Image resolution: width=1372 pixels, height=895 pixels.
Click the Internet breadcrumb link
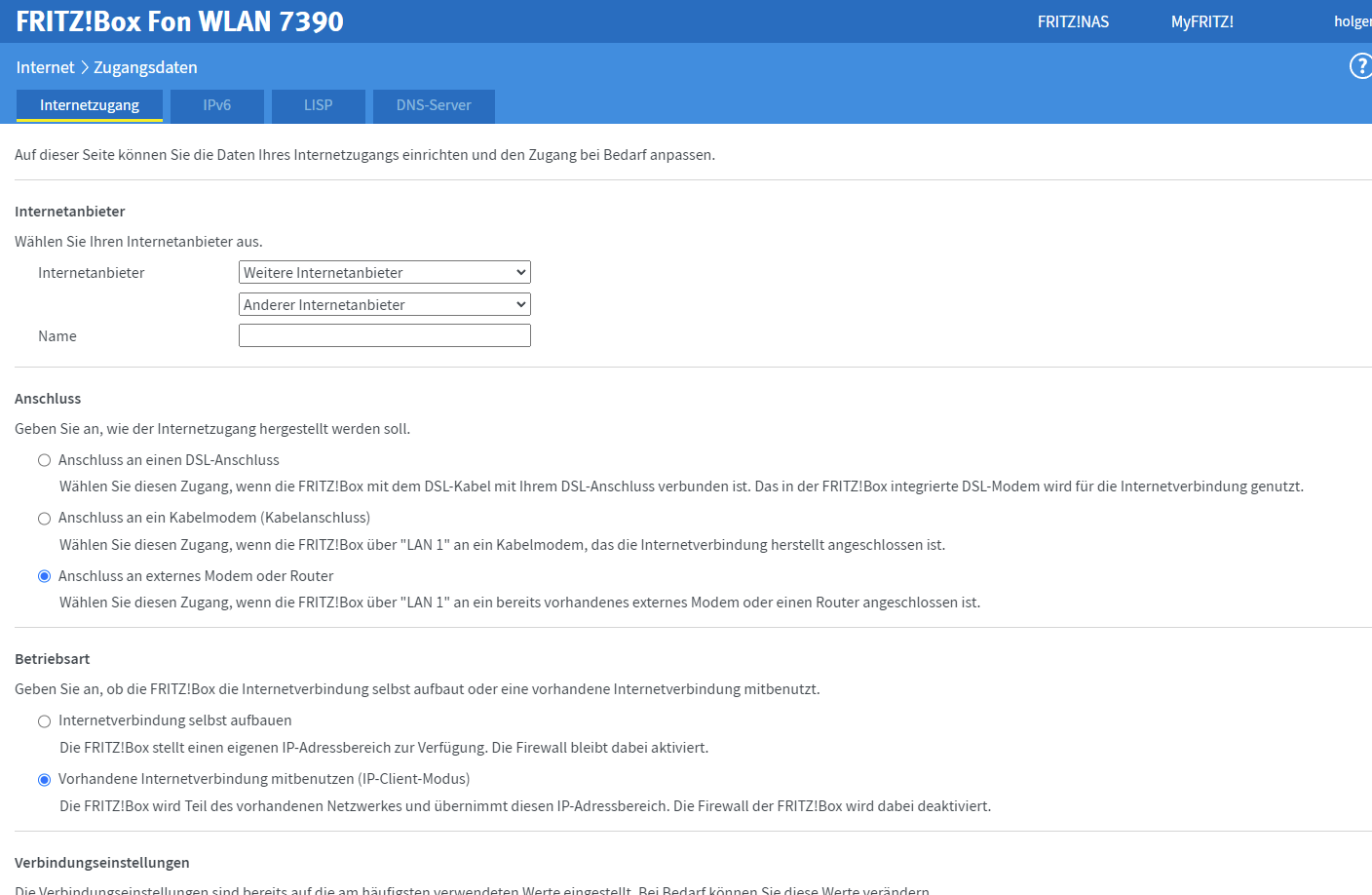click(45, 67)
